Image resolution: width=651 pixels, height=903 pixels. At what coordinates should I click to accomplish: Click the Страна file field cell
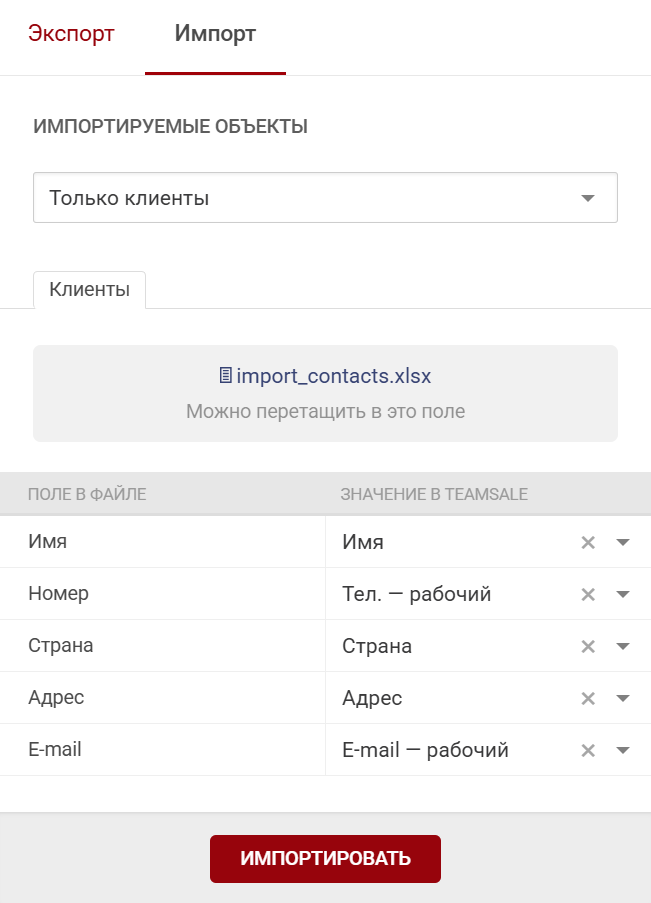point(162,646)
